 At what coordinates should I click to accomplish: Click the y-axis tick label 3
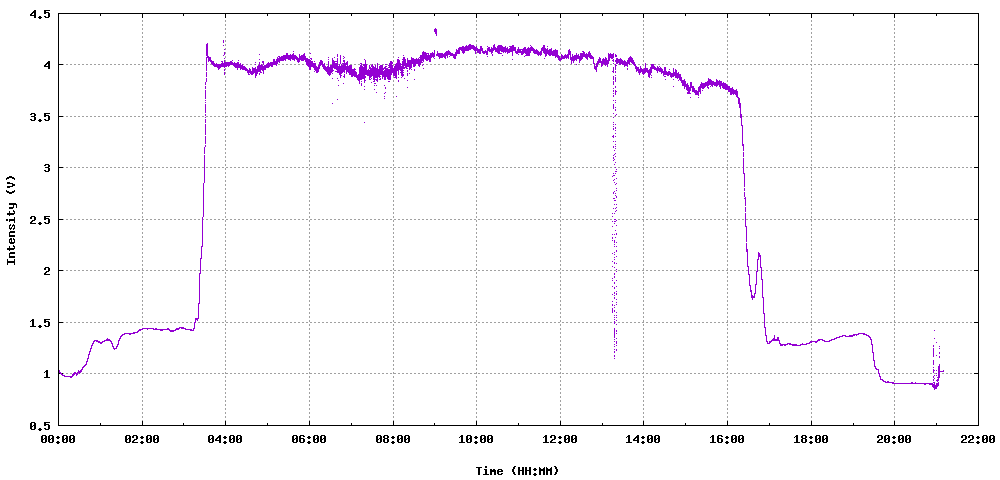click(x=47, y=168)
